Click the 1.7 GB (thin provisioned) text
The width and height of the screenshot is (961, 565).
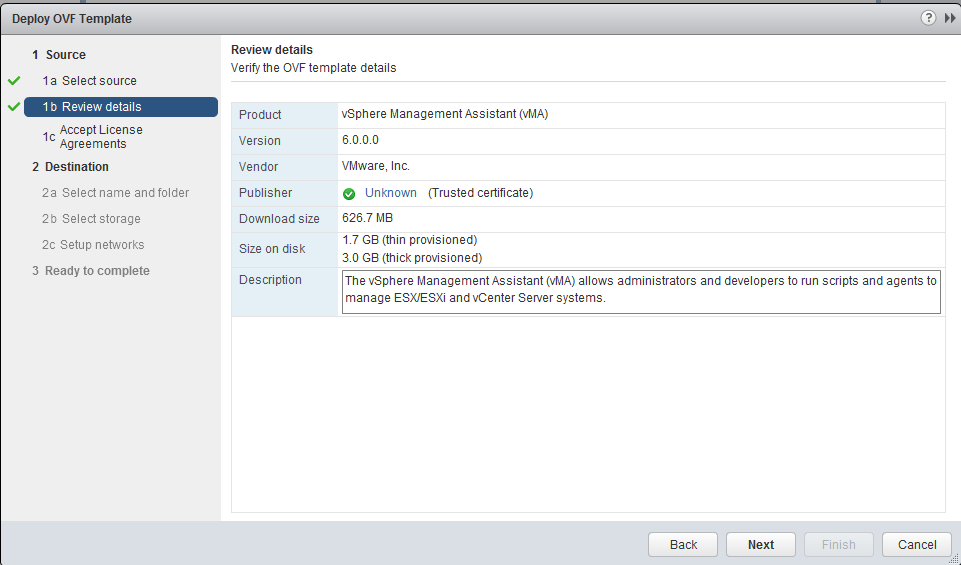(x=409, y=240)
